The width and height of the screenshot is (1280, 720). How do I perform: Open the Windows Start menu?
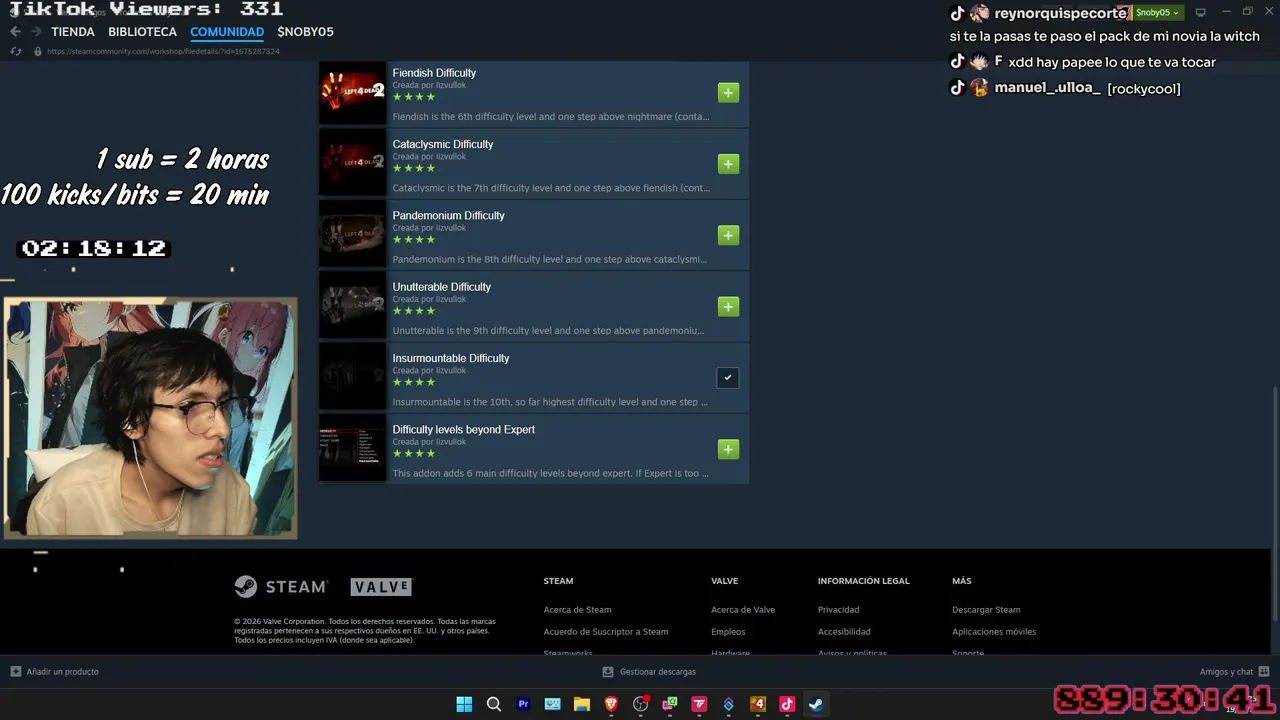tap(464, 704)
